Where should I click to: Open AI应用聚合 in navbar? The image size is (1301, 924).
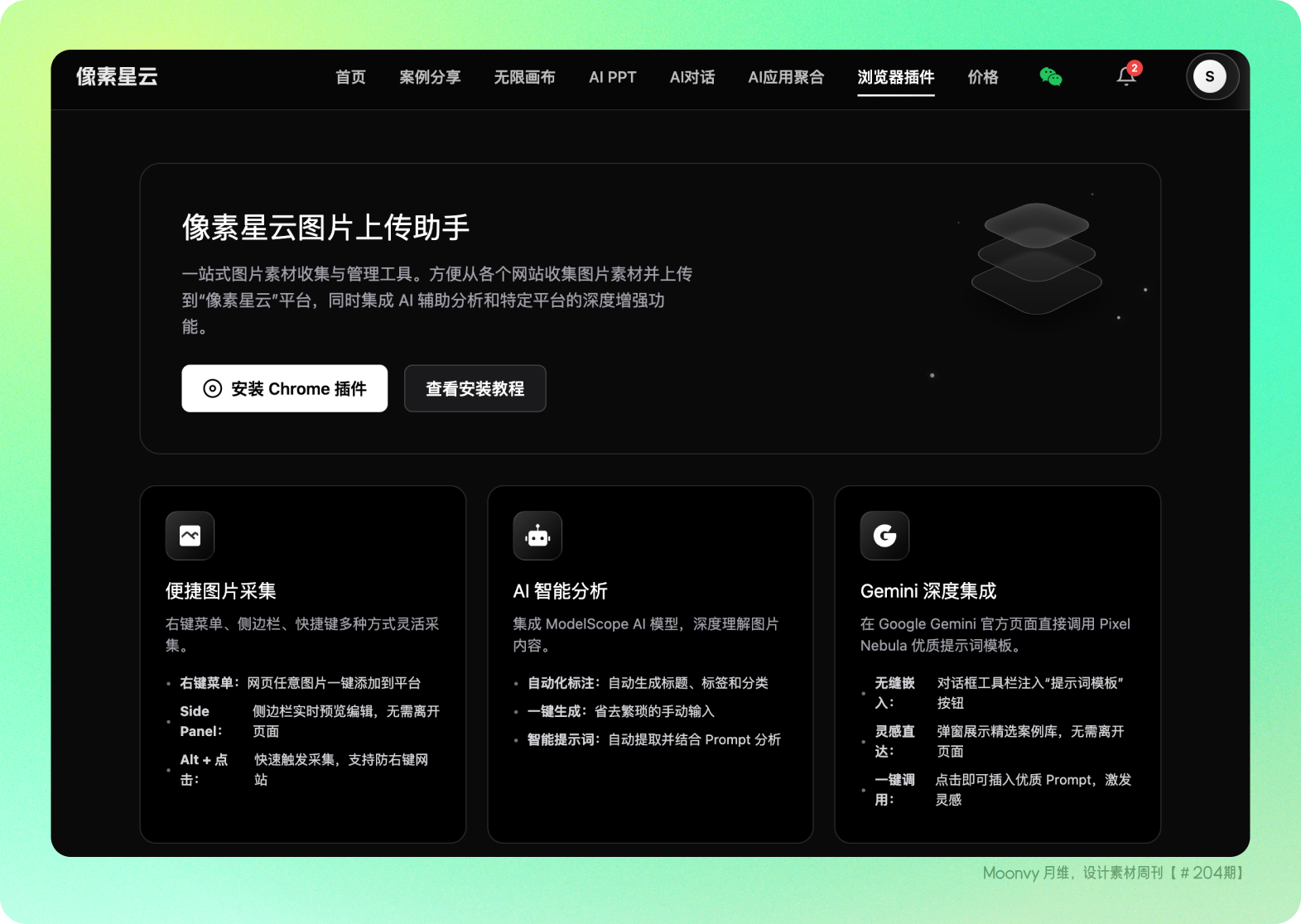786,77
